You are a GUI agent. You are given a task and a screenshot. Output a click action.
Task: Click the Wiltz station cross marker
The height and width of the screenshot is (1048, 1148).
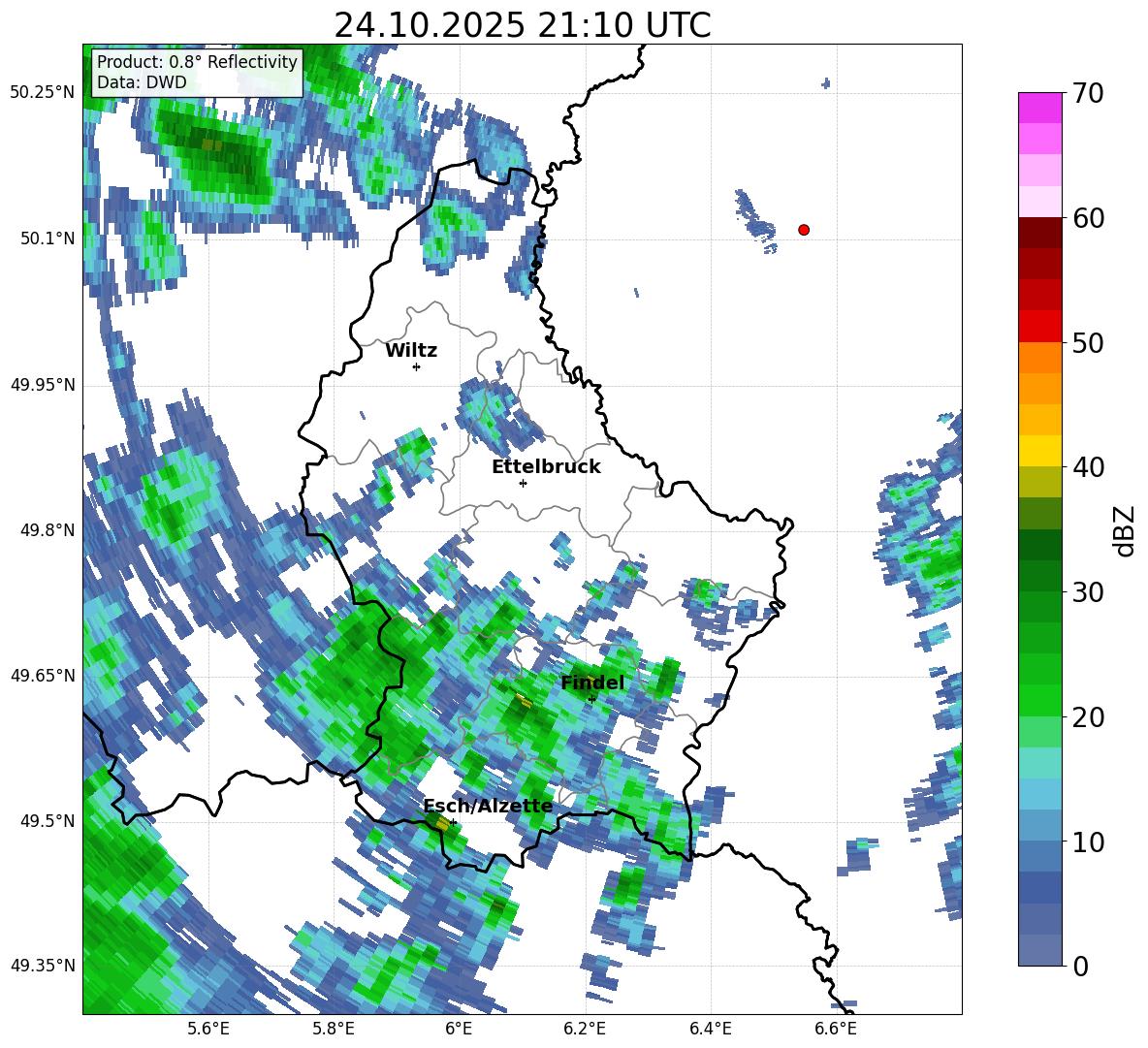[x=417, y=366]
